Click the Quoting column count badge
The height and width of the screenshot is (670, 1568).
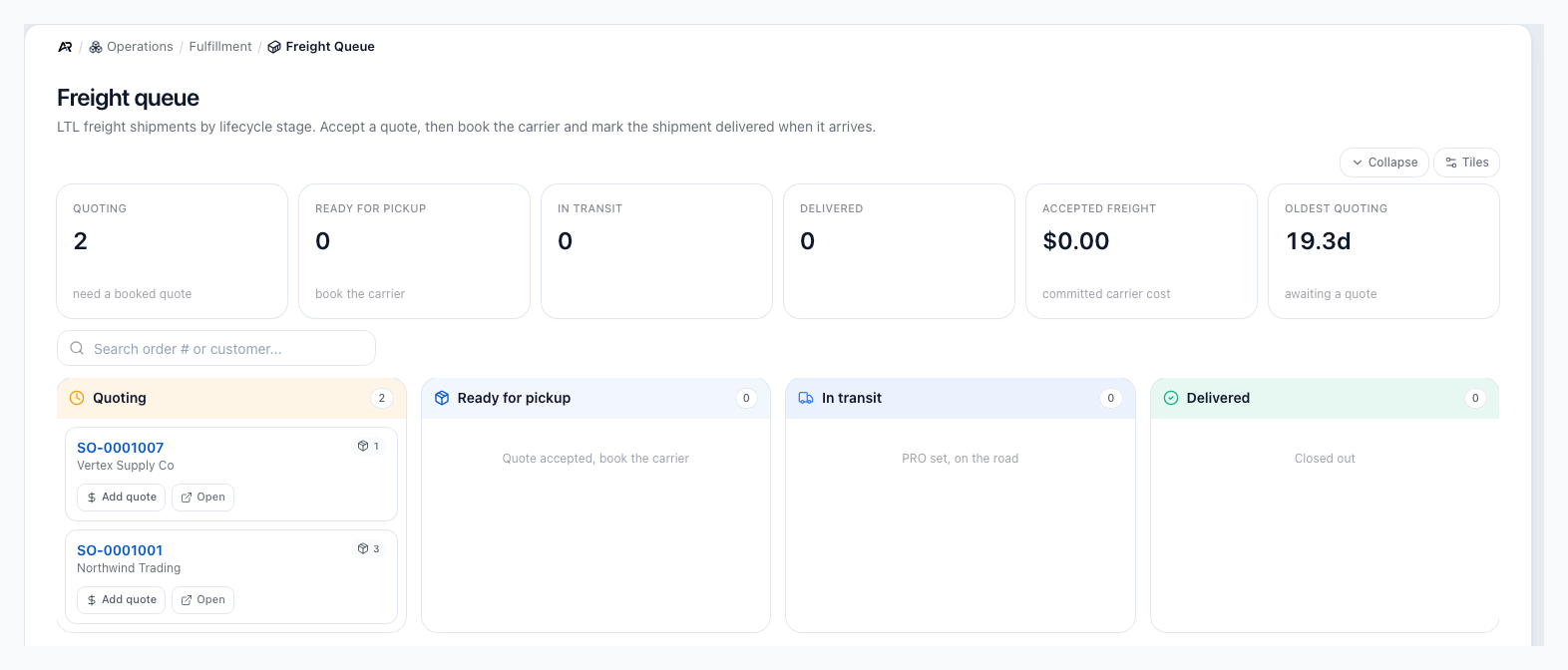(381, 398)
